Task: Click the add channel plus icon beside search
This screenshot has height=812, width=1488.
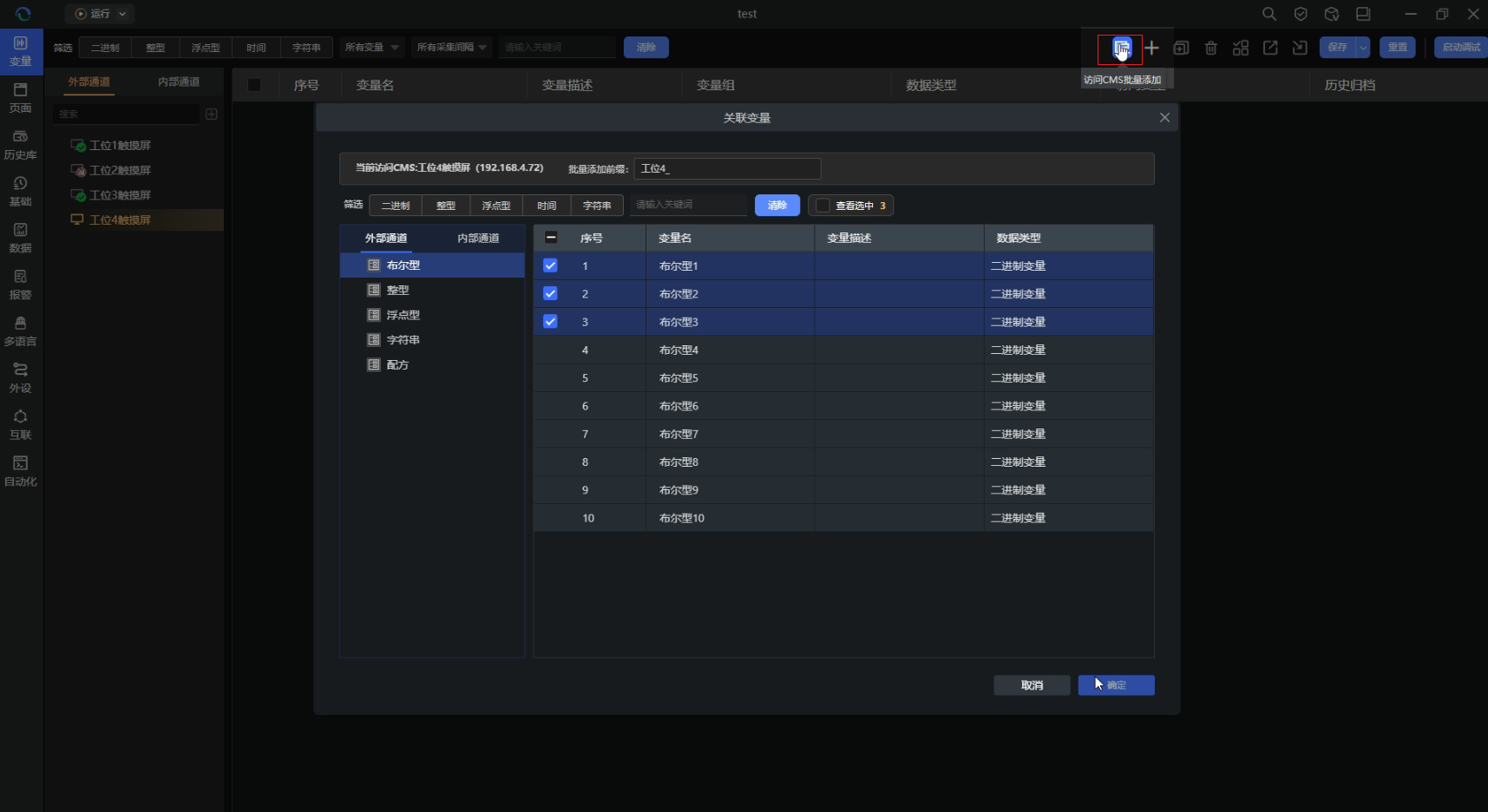Action: tap(212, 114)
